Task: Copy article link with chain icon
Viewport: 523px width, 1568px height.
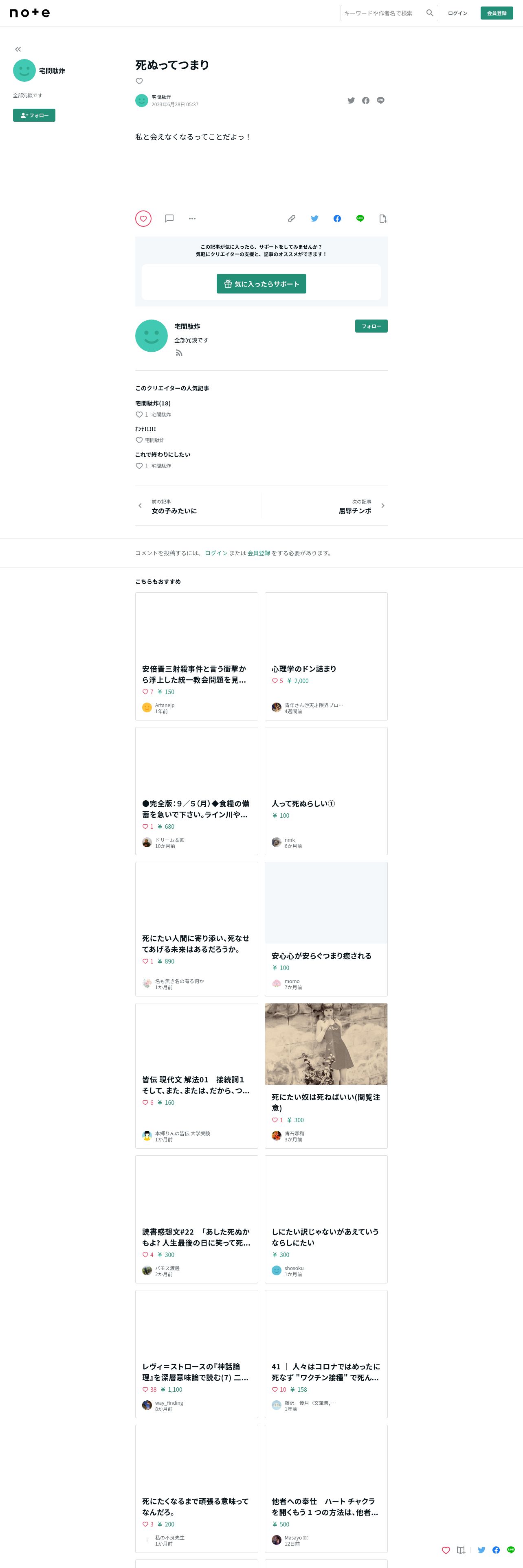Action: tap(292, 219)
